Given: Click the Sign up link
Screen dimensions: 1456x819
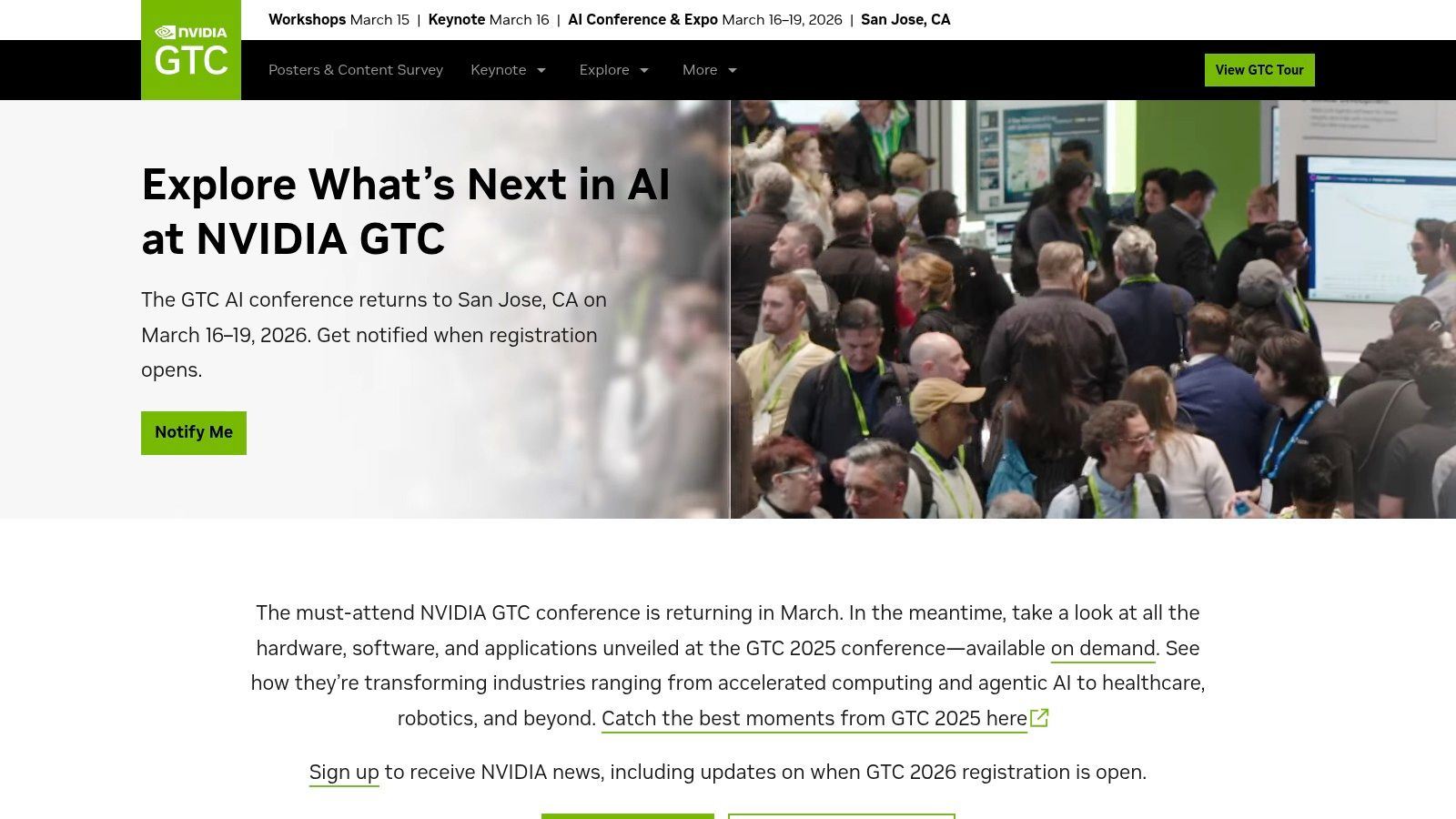Looking at the screenshot, I should [x=343, y=772].
